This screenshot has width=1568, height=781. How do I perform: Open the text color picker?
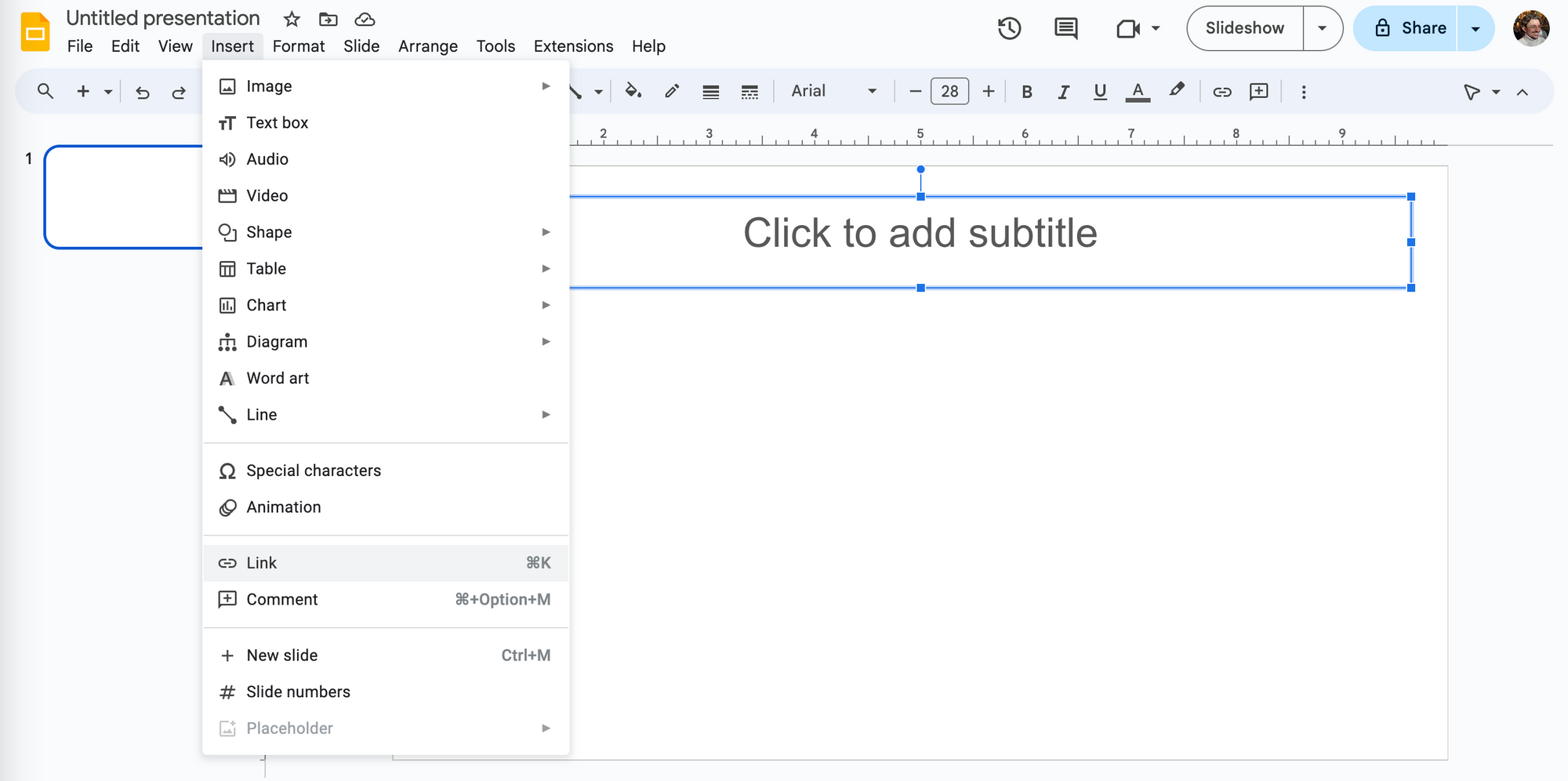tap(1138, 91)
